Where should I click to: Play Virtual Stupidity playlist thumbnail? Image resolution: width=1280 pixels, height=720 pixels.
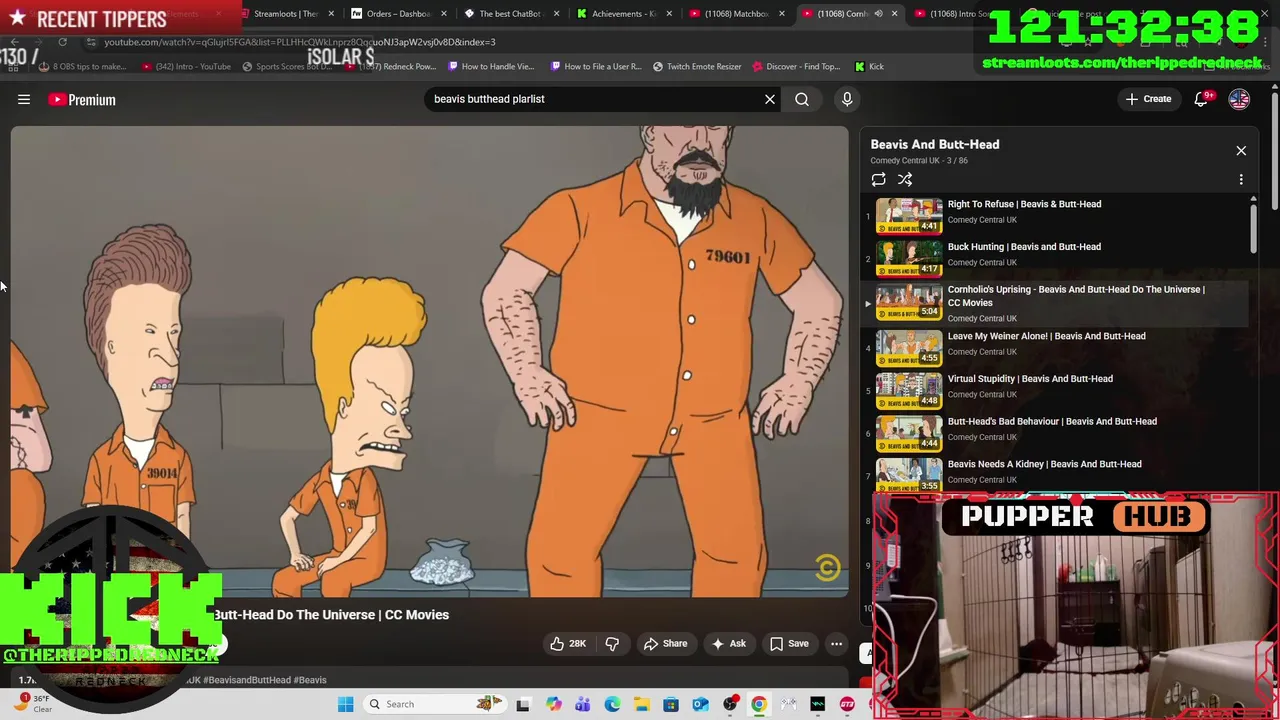click(909, 390)
